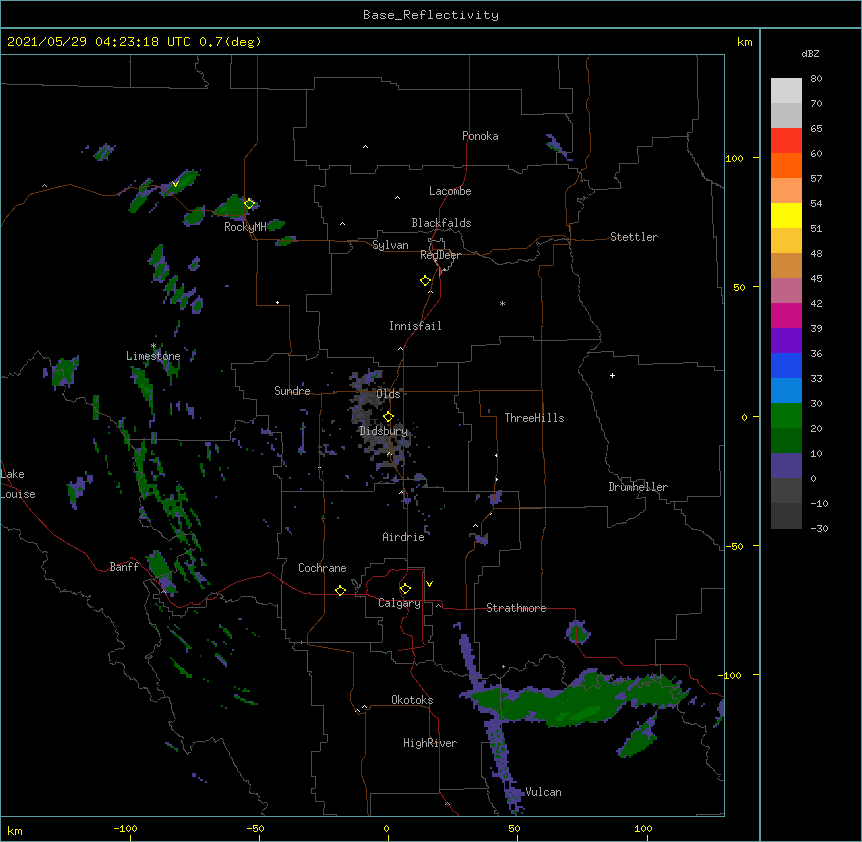This screenshot has height=842, width=862.
Task: Click the blue 36 dBZ legend swatch
Action: pyautogui.click(x=786, y=365)
